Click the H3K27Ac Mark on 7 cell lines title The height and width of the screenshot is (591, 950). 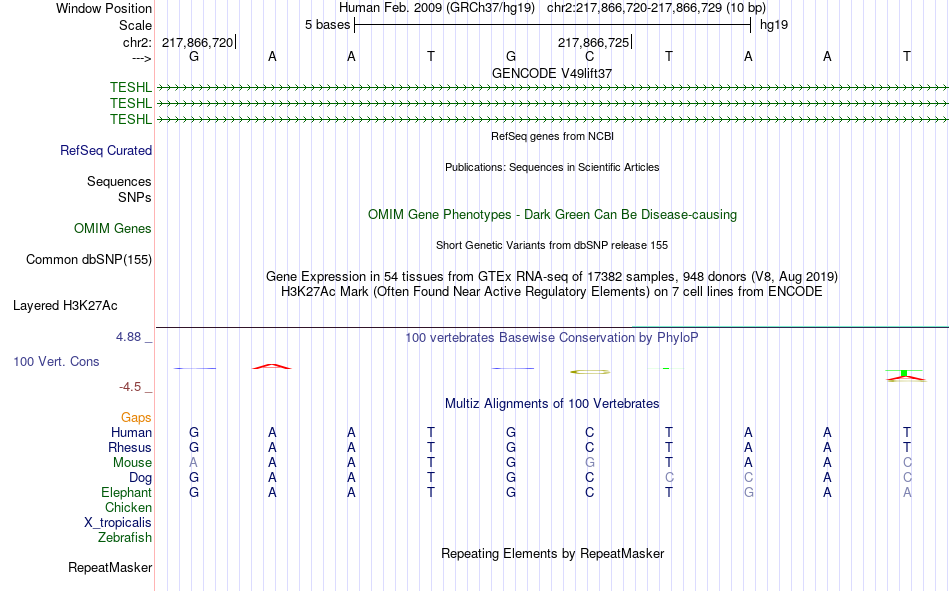552,292
